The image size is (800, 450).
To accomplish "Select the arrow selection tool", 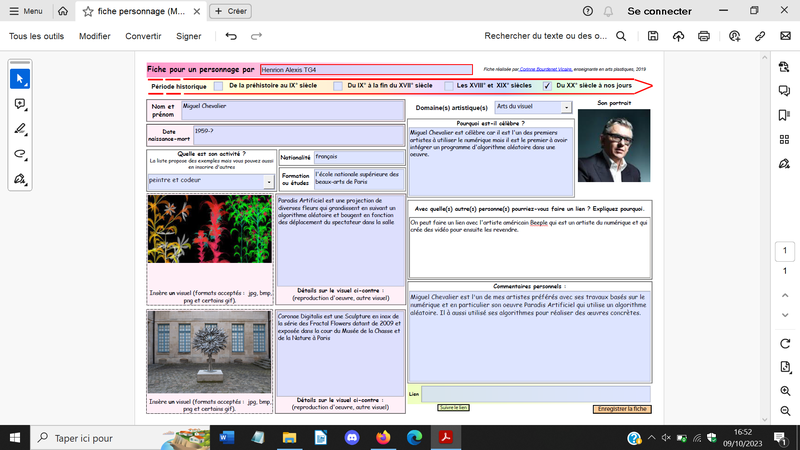I will click(20, 78).
